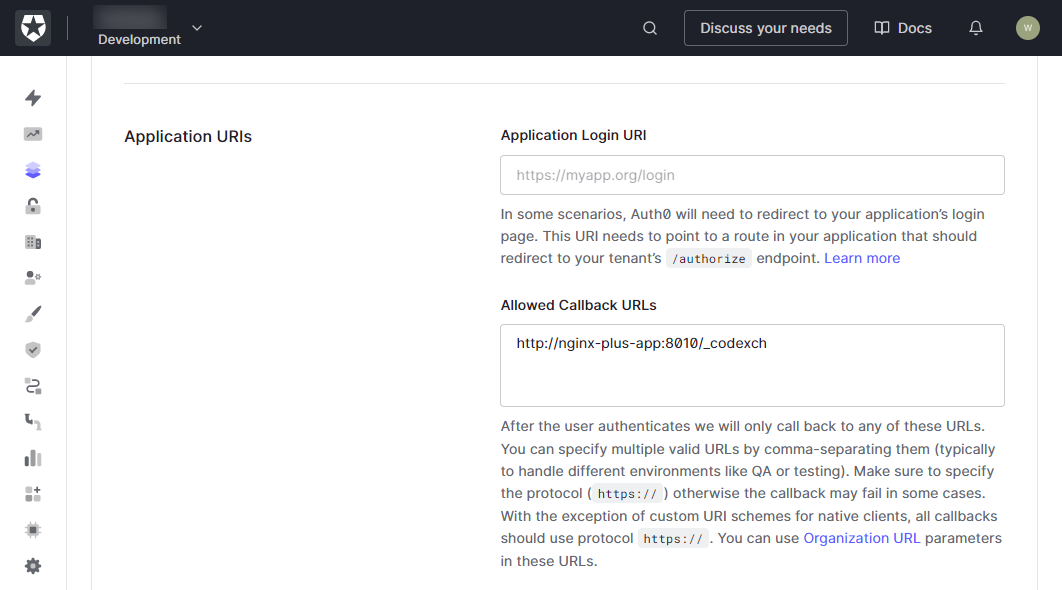Image resolution: width=1062 pixels, height=590 pixels.
Task: Open the Branding paintbrush icon
Action: pyautogui.click(x=33, y=313)
